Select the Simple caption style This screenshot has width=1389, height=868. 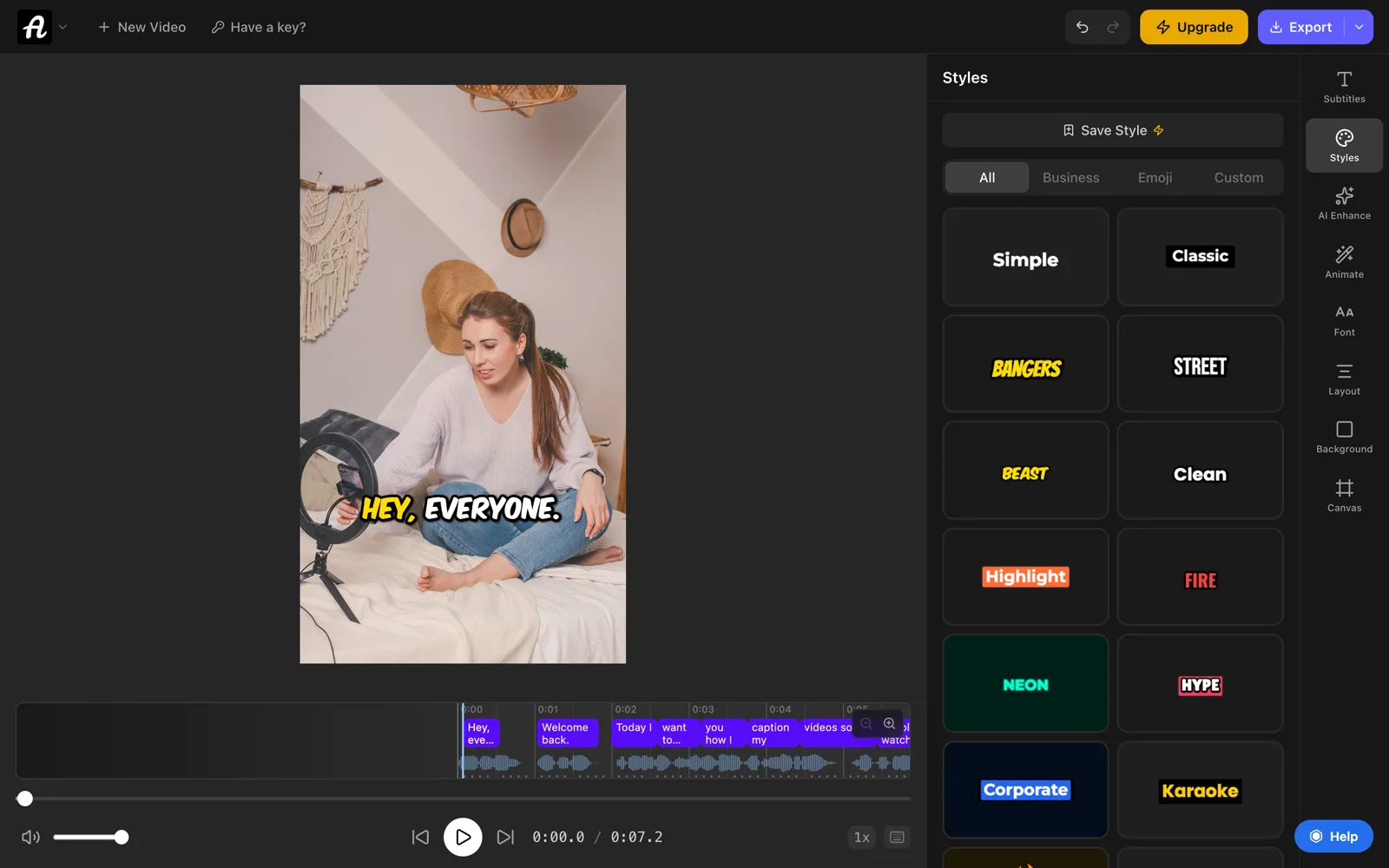pos(1025,257)
